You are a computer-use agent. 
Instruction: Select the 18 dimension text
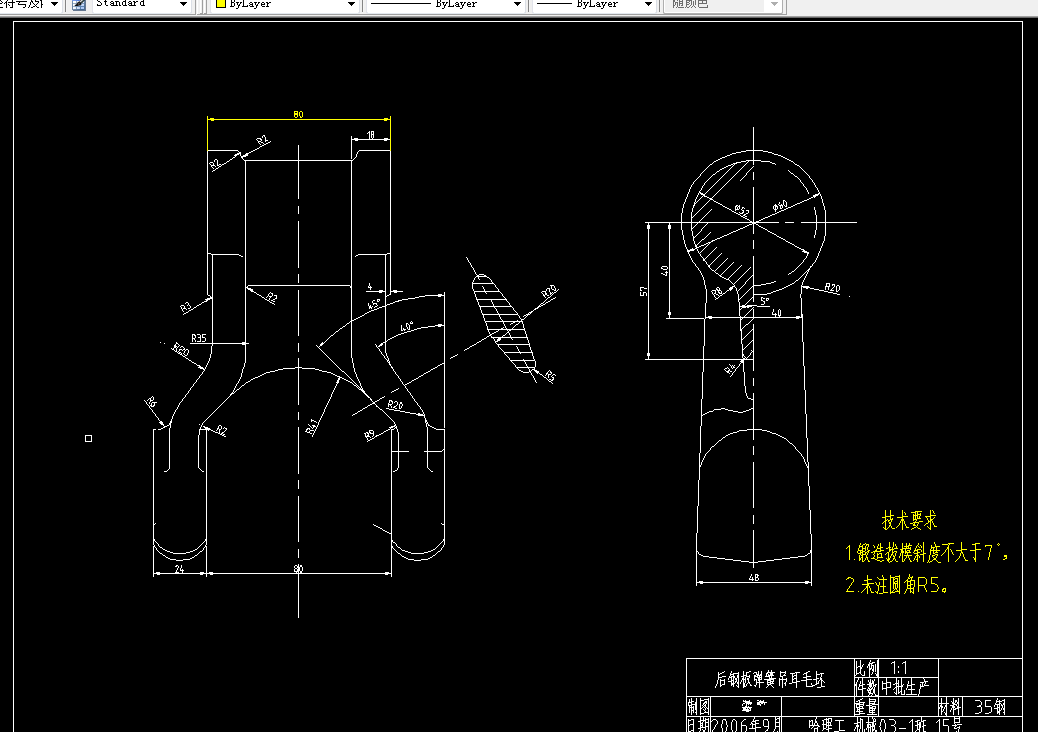[371, 135]
